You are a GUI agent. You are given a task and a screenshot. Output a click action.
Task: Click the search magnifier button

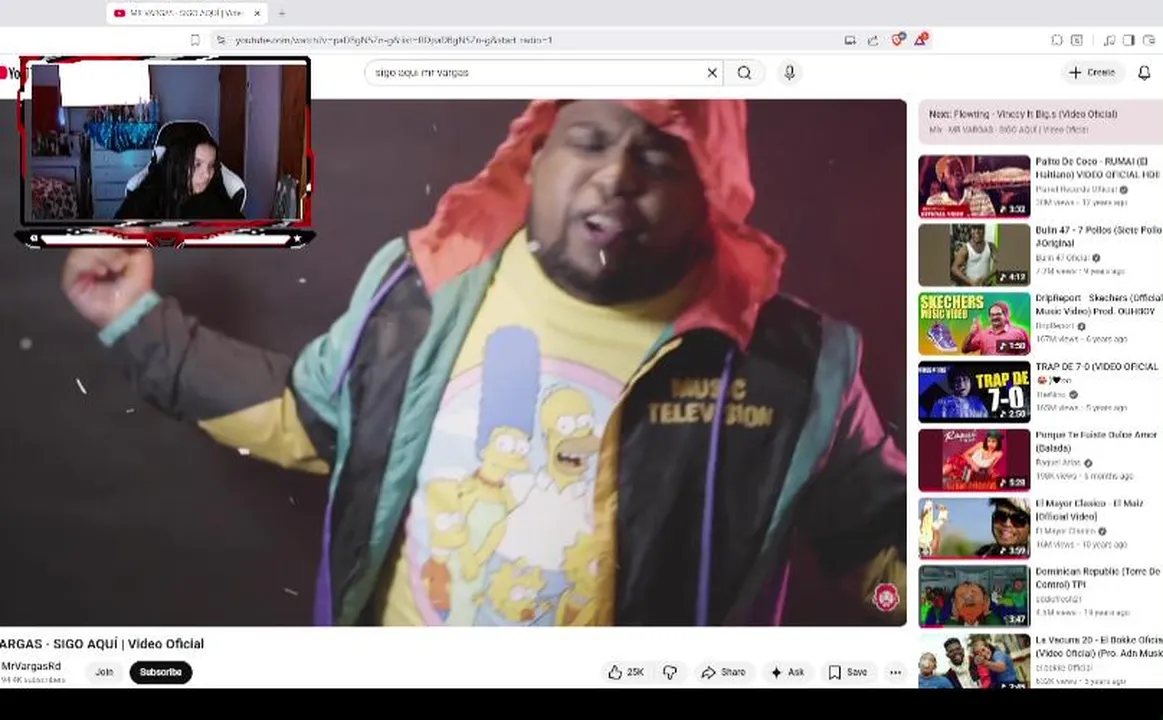click(744, 73)
